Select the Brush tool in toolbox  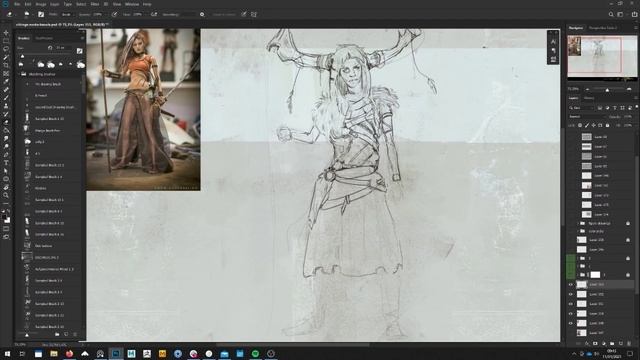(6, 98)
